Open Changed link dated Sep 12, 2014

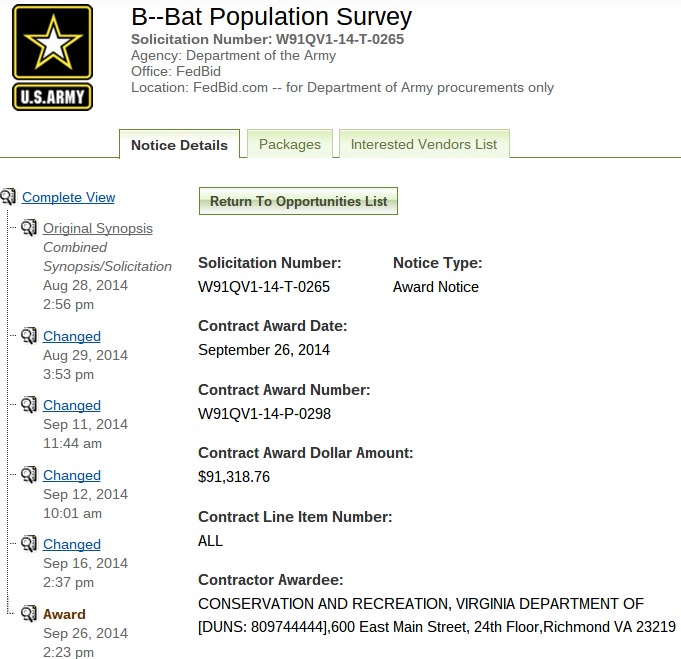pyautogui.click(x=71, y=475)
